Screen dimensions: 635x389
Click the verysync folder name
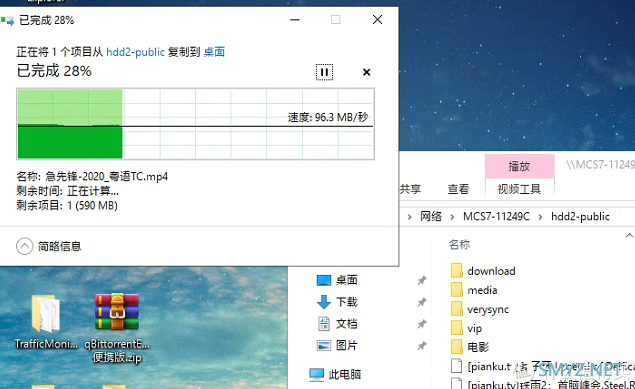488,310
